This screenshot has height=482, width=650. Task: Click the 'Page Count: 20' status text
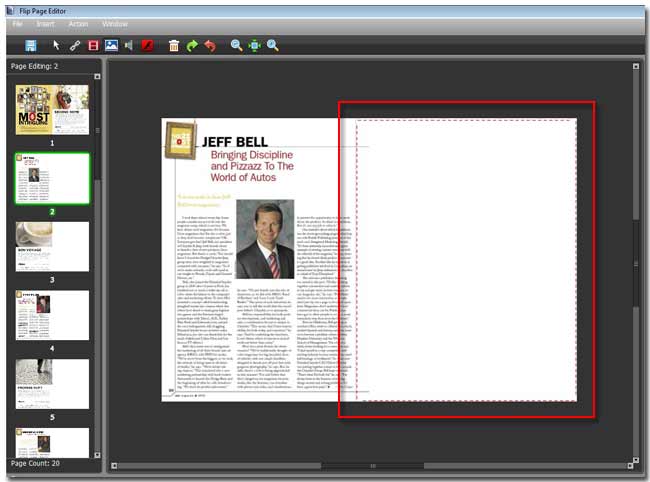pyautogui.click(x=35, y=463)
